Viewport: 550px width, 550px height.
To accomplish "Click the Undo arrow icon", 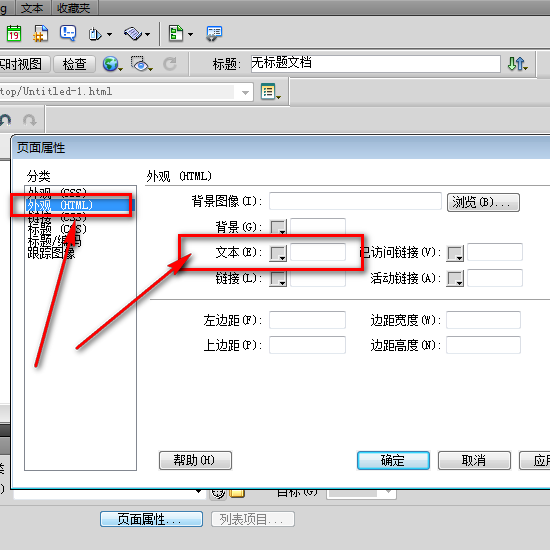I will pos(6,120).
